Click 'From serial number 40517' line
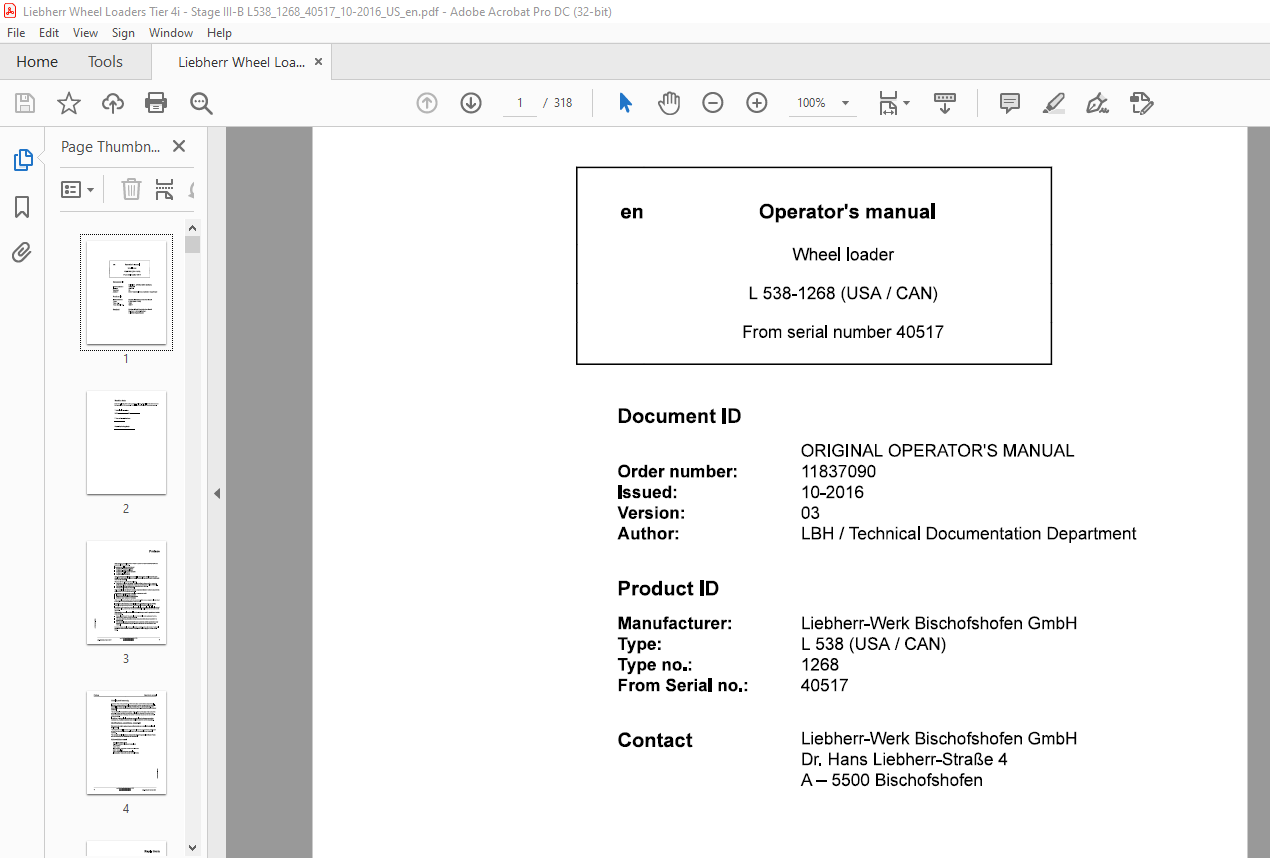The height and width of the screenshot is (858, 1270). (x=843, y=331)
